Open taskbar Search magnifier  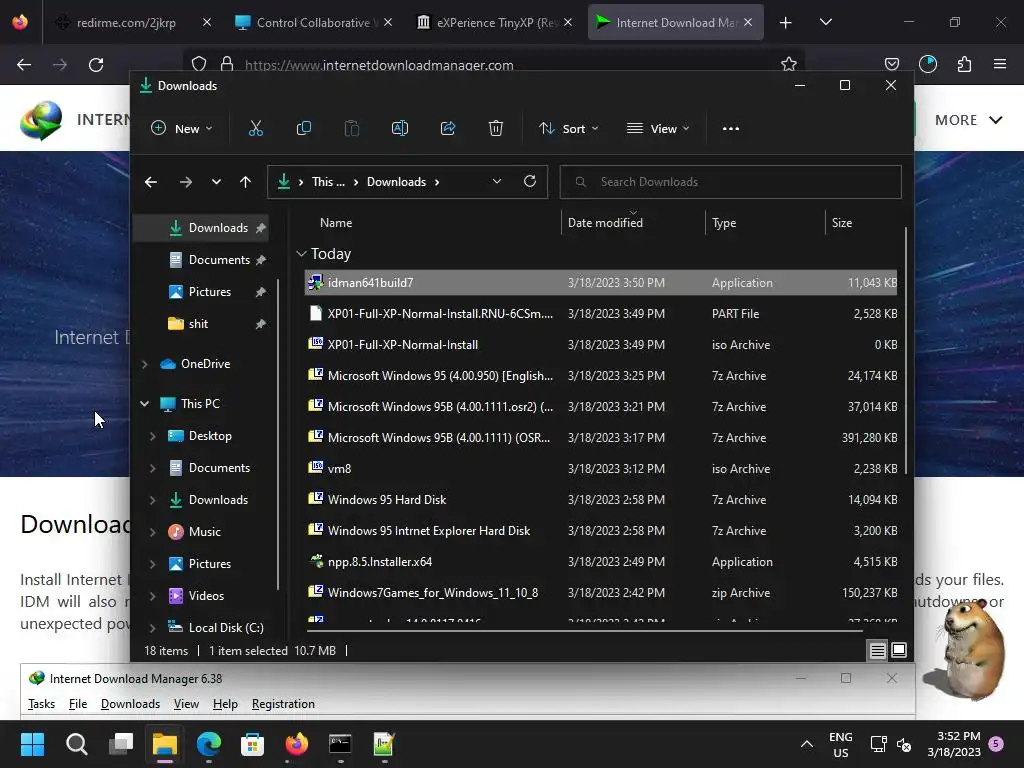click(76, 744)
